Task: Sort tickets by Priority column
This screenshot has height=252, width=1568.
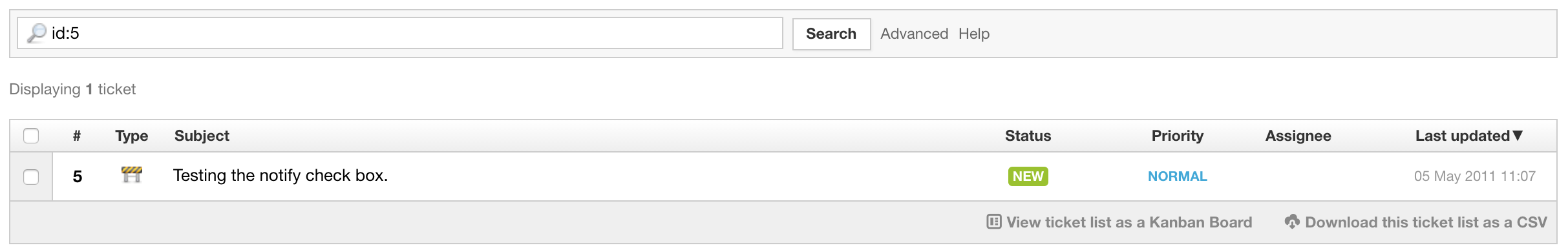Action: (1177, 136)
